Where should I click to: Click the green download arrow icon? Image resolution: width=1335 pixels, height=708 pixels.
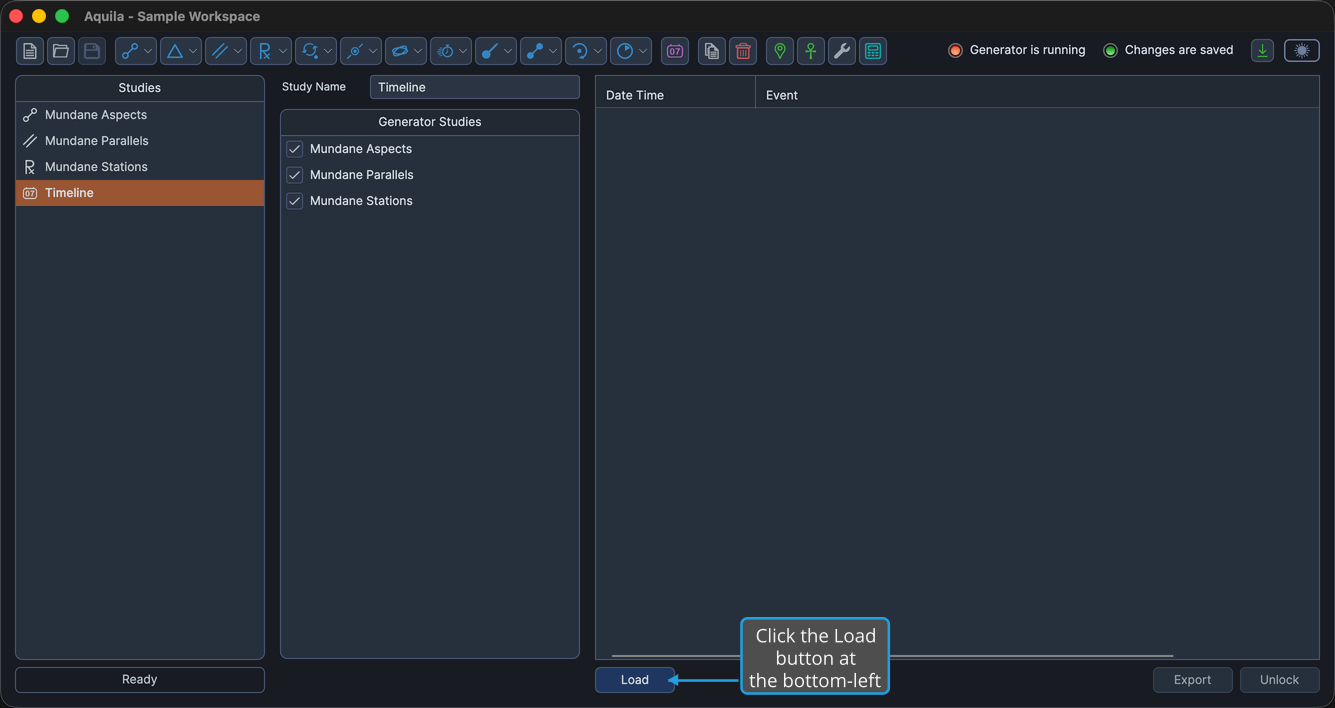coord(1263,51)
